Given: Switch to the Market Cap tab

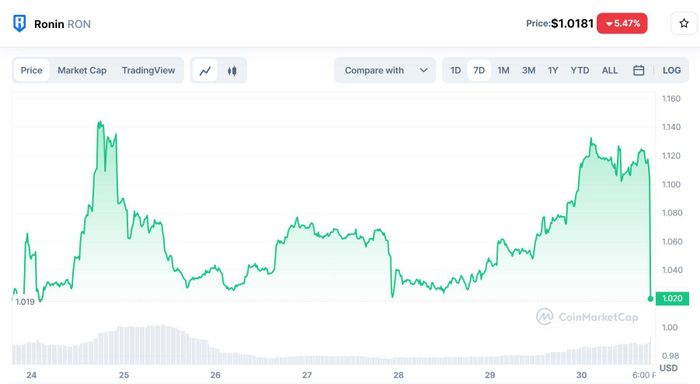Looking at the screenshot, I should [x=82, y=70].
